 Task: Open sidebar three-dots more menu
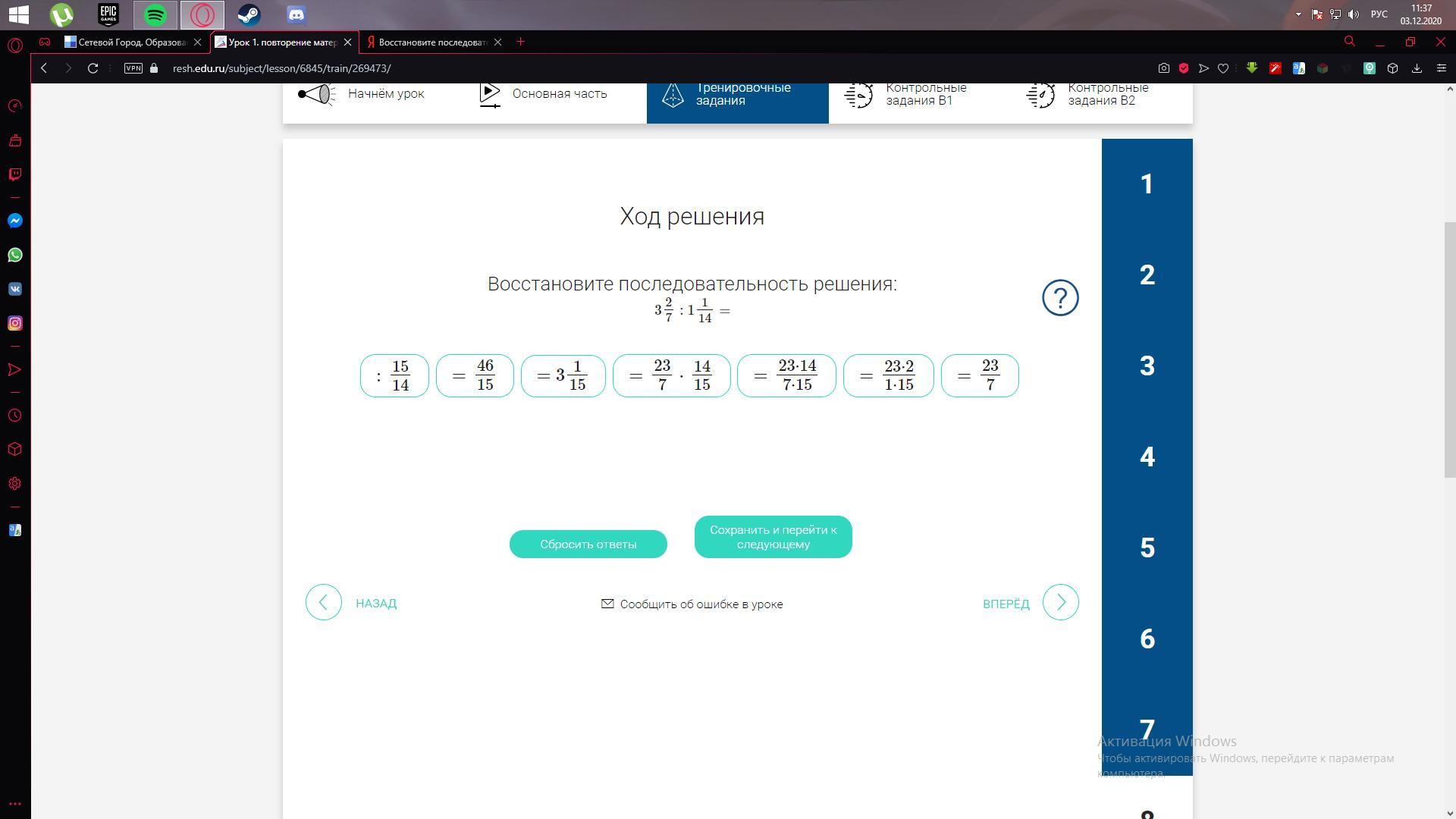15,804
